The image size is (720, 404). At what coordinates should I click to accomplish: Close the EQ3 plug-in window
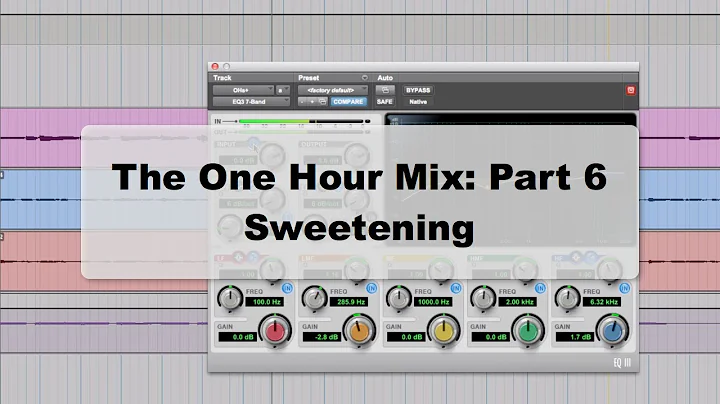[214, 66]
